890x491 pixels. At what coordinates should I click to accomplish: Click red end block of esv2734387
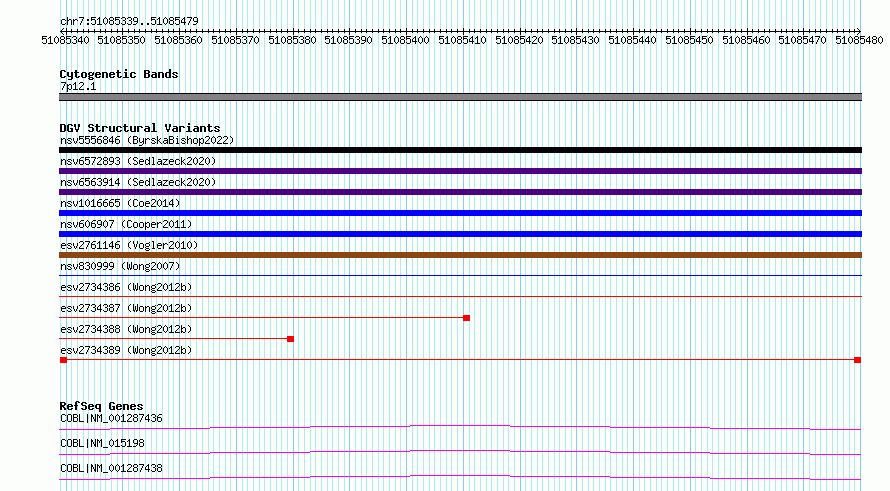(467, 318)
